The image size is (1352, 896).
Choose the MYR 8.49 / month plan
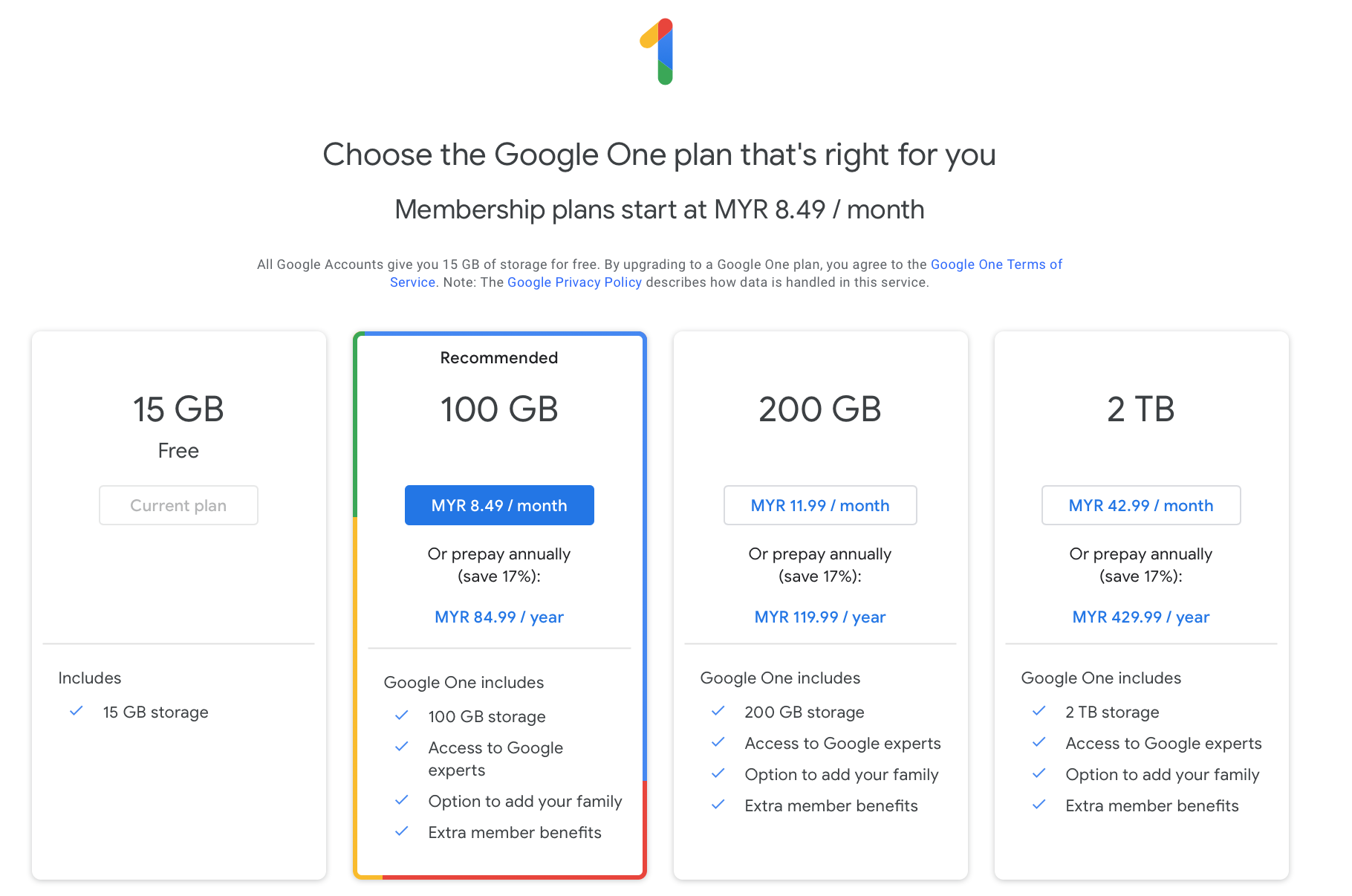(499, 505)
